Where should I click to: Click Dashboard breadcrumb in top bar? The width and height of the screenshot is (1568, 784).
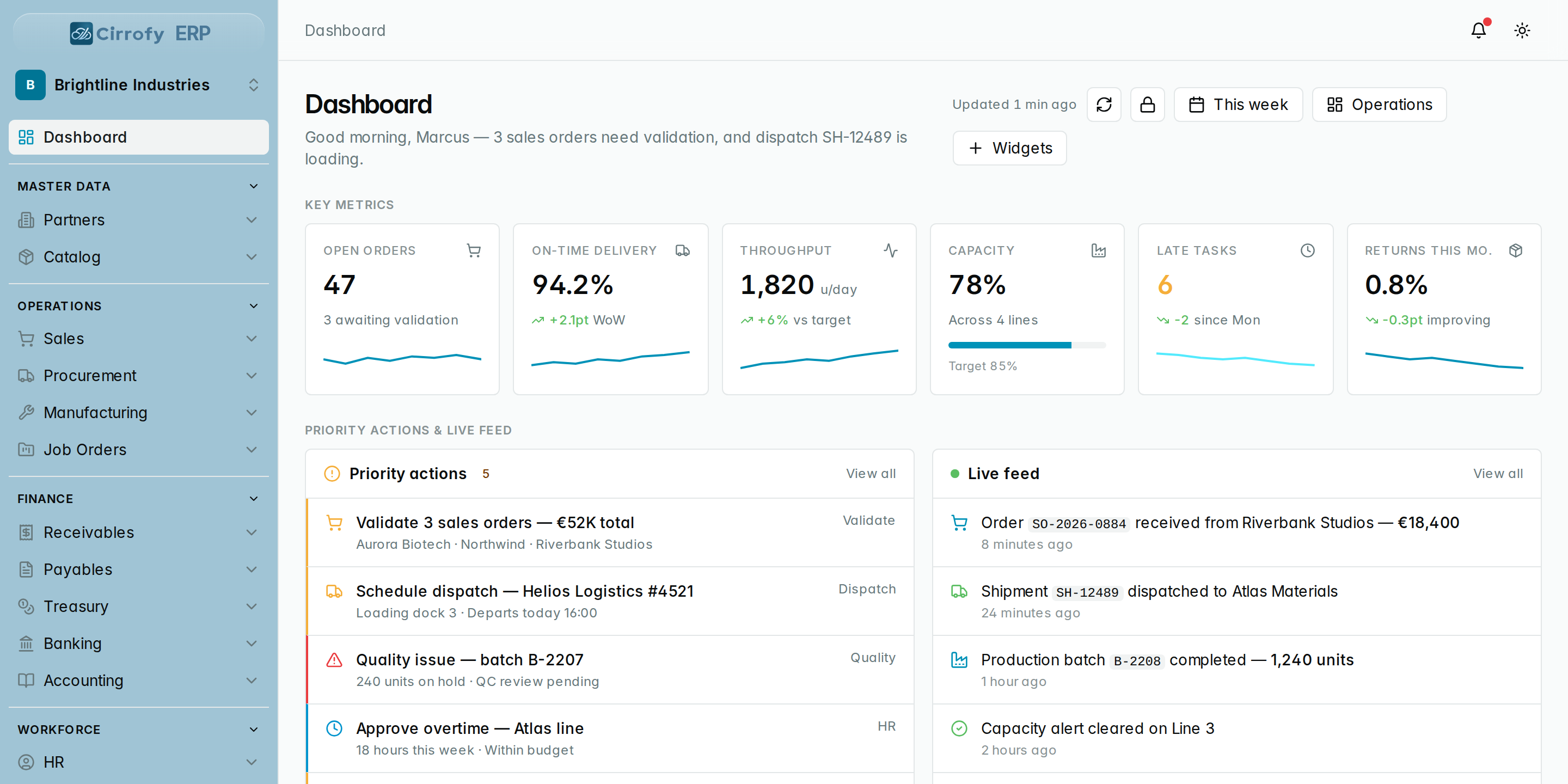tap(345, 30)
